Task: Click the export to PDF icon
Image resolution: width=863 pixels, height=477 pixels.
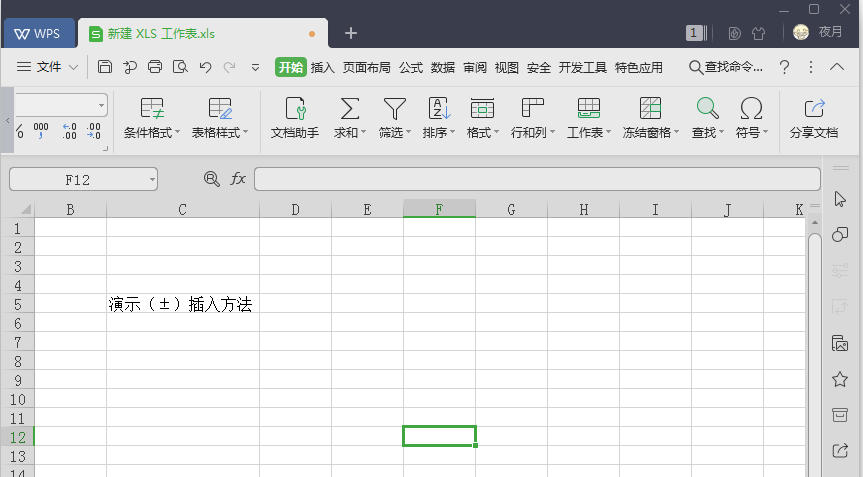Action: 130,67
